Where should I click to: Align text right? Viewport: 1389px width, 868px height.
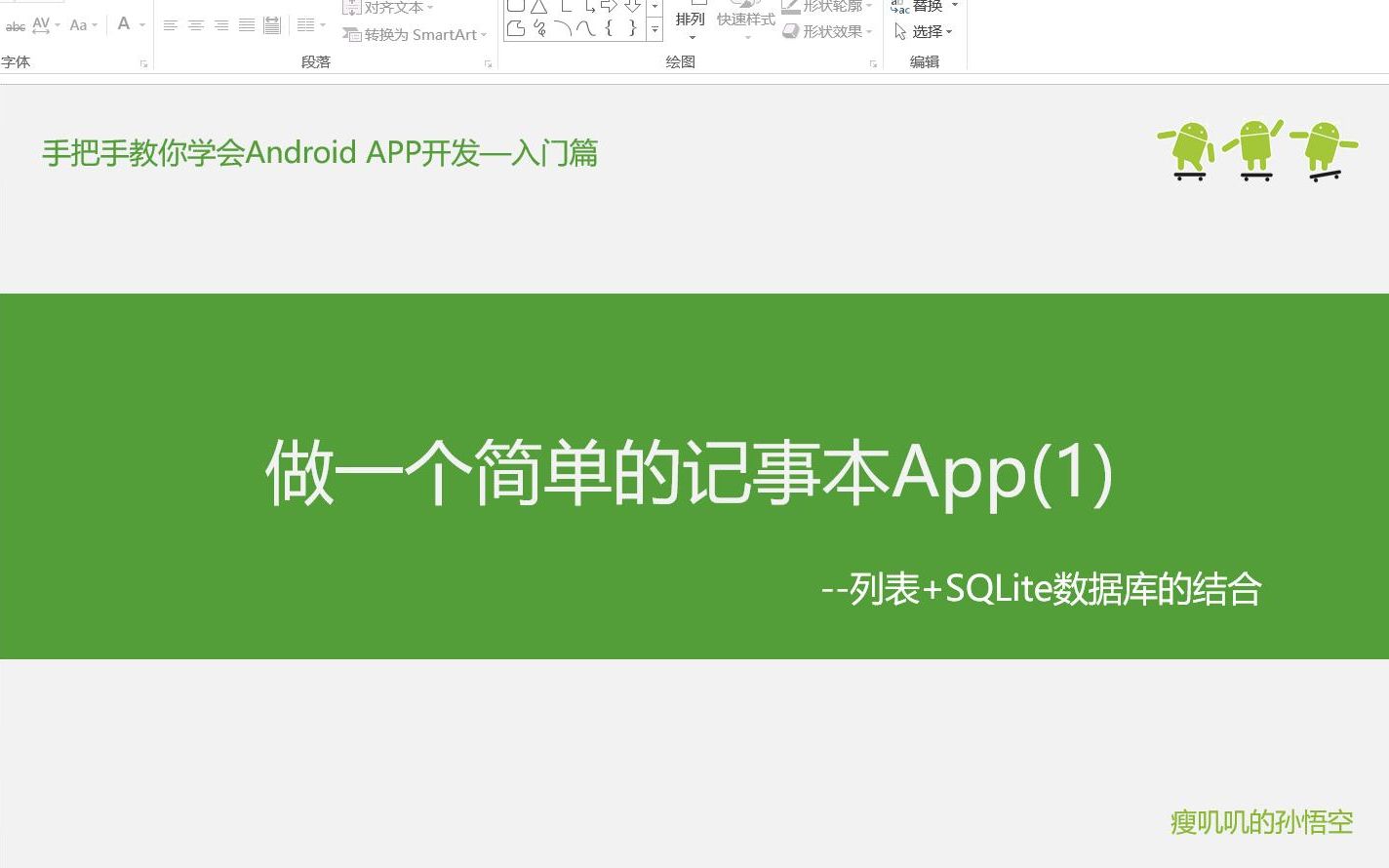pyautogui.click(x=221, y=25)
